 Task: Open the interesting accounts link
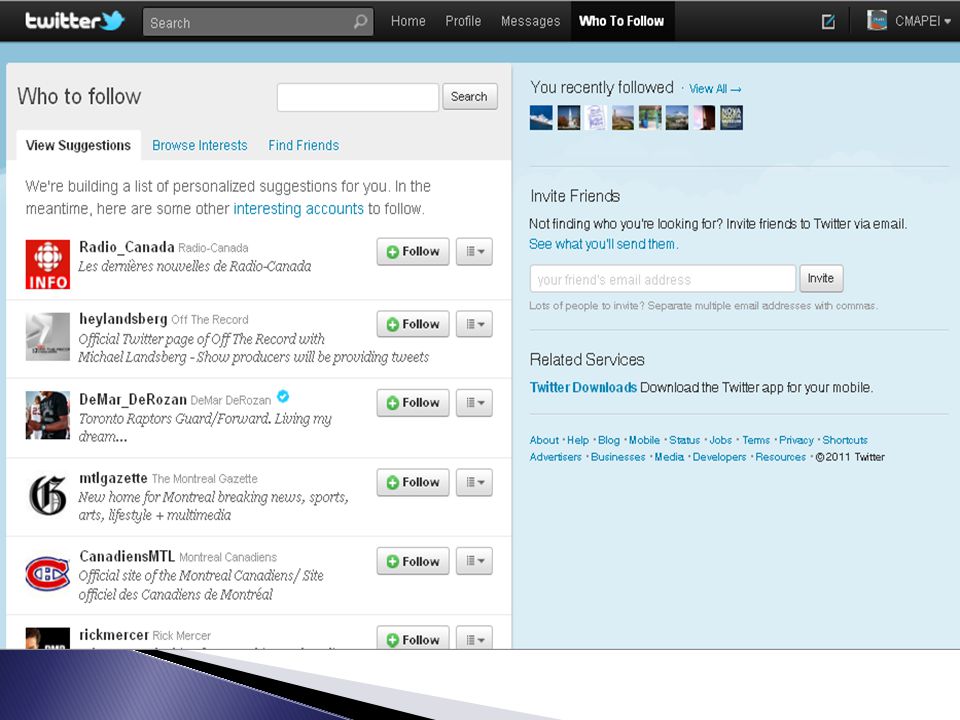click(299, 209)
